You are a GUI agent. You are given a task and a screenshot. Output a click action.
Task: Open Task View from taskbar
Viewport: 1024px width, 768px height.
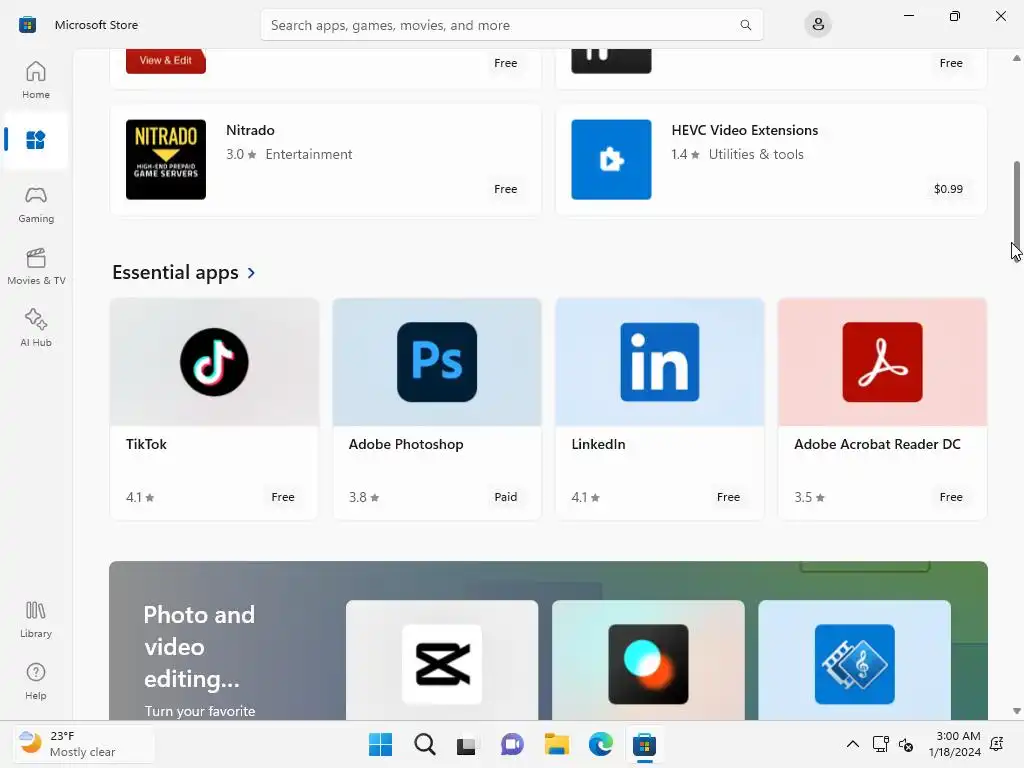coord(466,744)
